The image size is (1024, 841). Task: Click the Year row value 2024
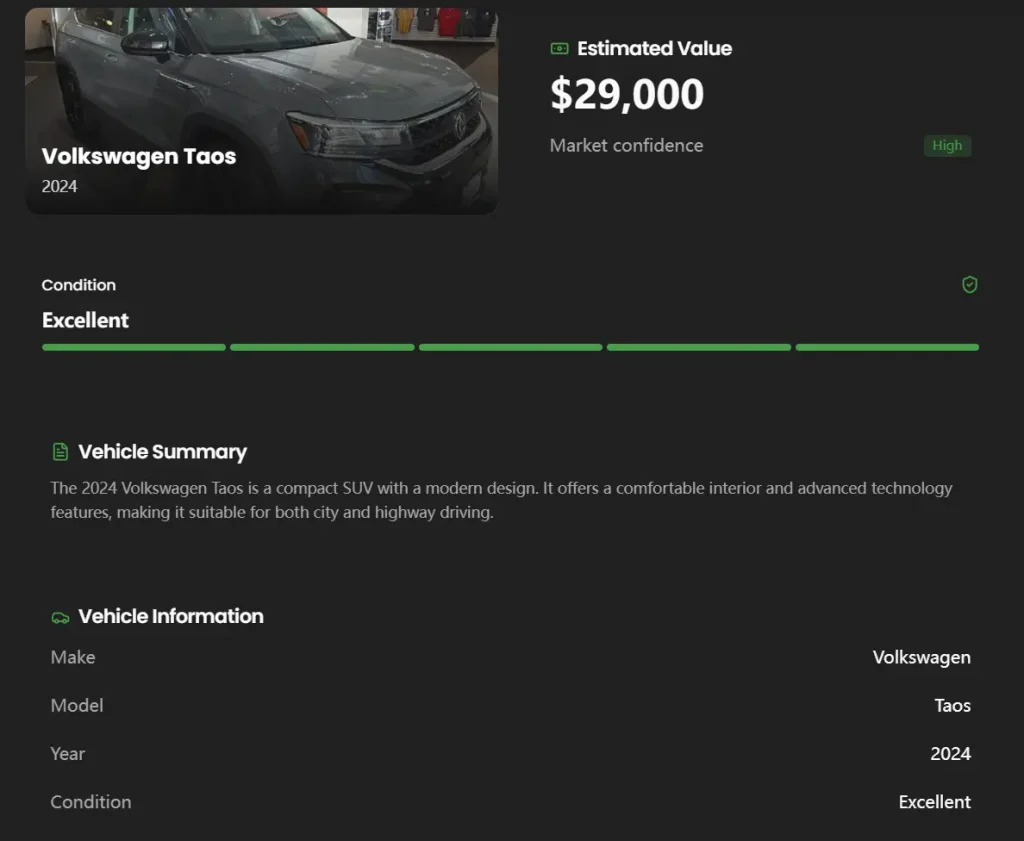950,753
